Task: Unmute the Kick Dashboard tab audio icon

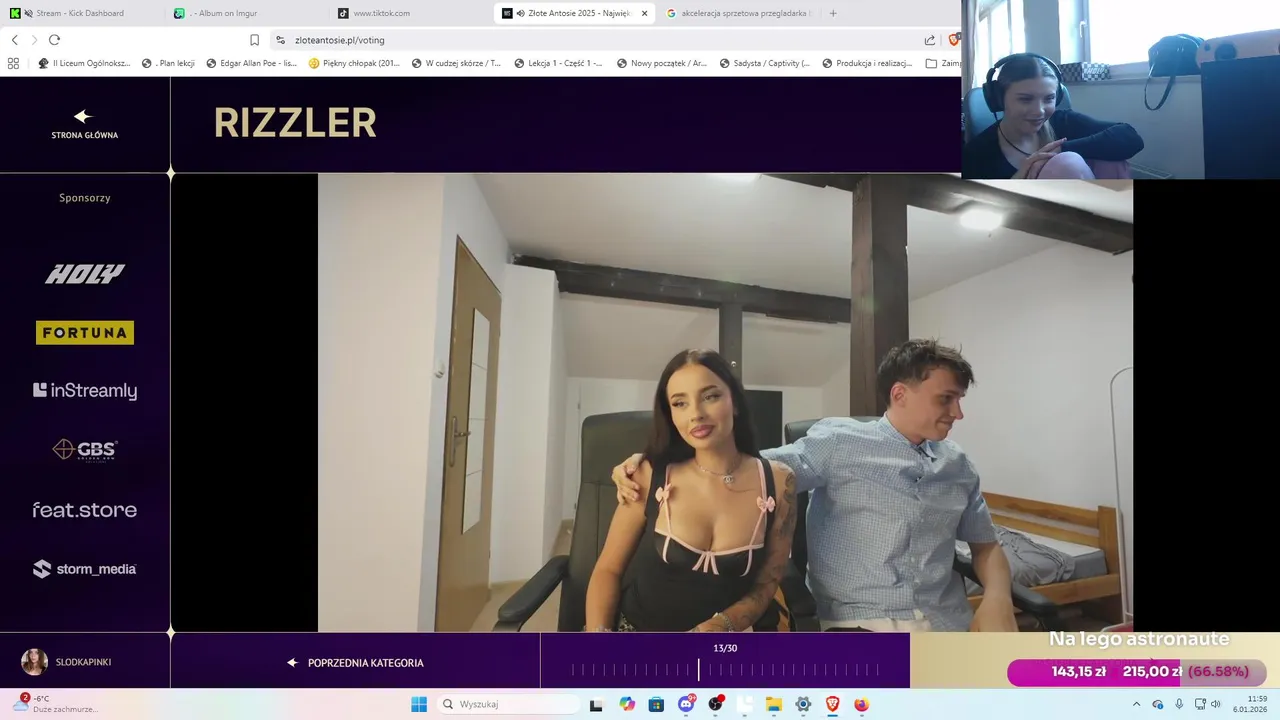Action: [x=28, y=13]
